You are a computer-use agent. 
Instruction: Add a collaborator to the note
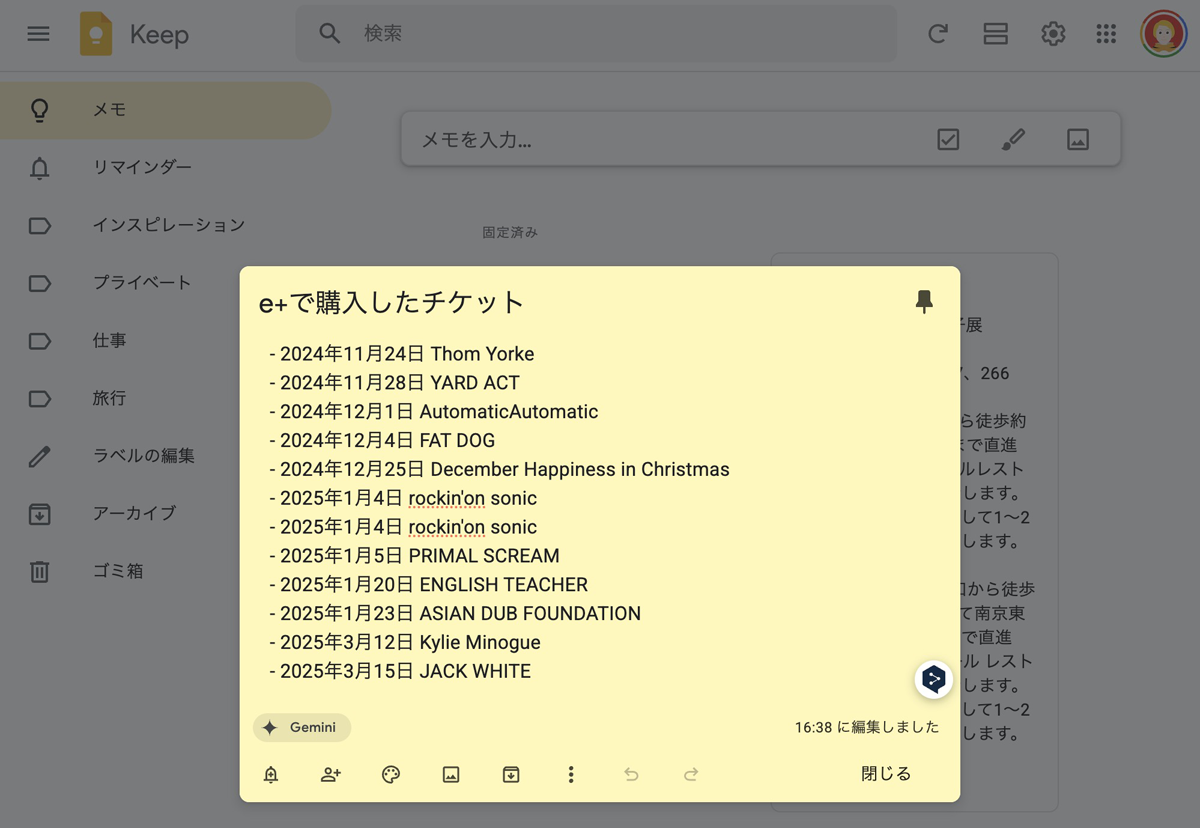[331, 774]
